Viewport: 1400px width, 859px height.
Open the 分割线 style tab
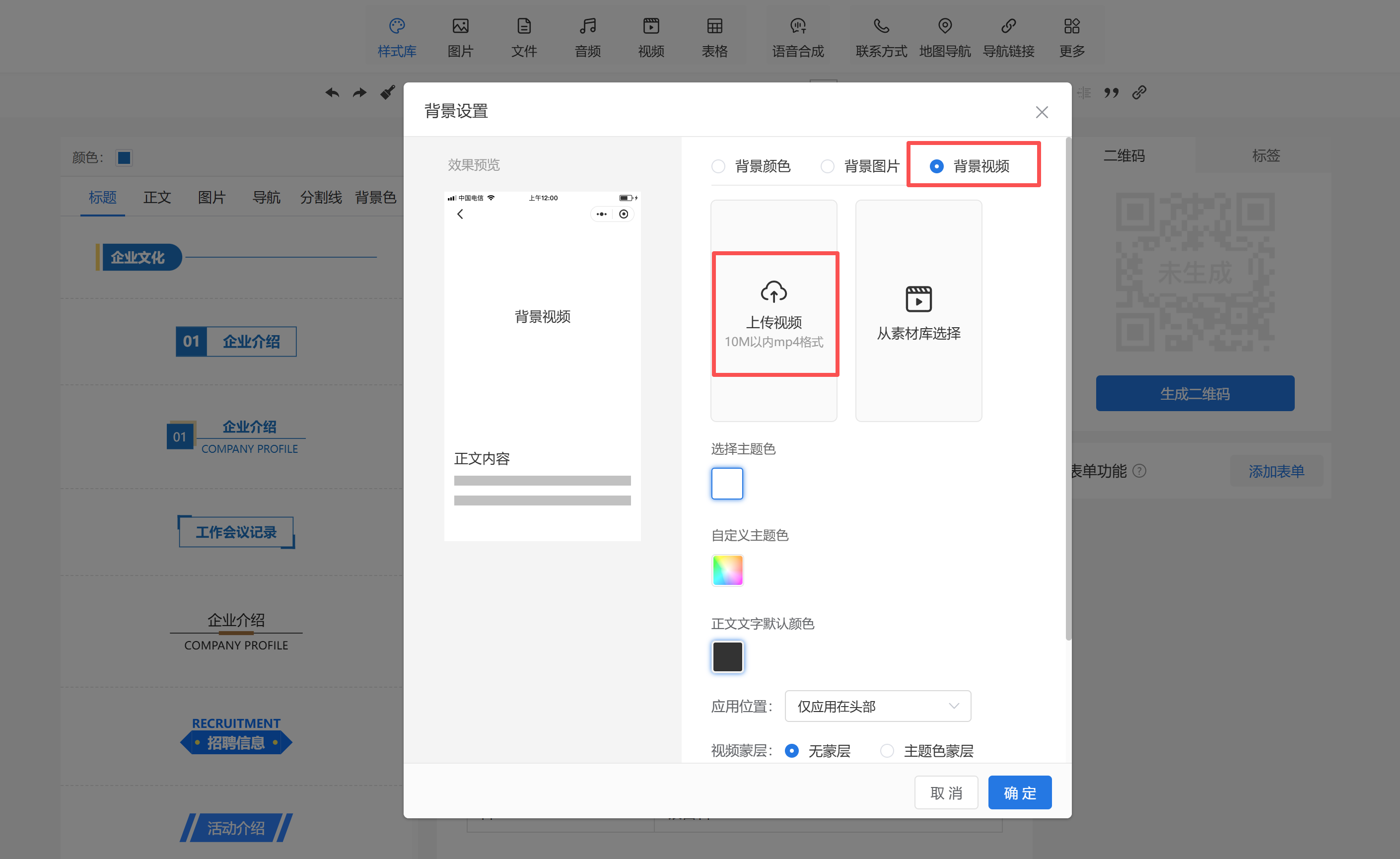[x=321, y=198]
